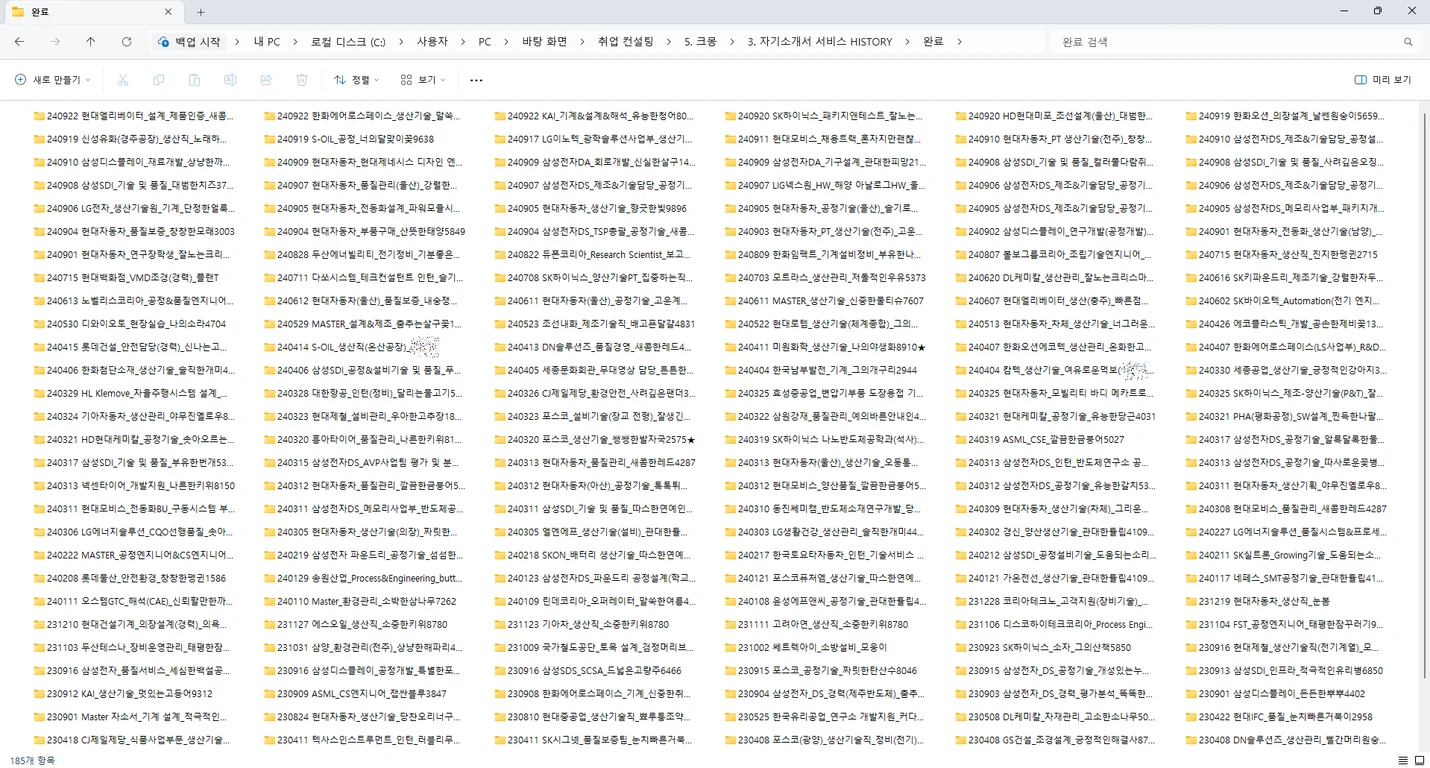Go back to the previous folder
Viewport: 1430px width, 768px height.
(19, 42)
